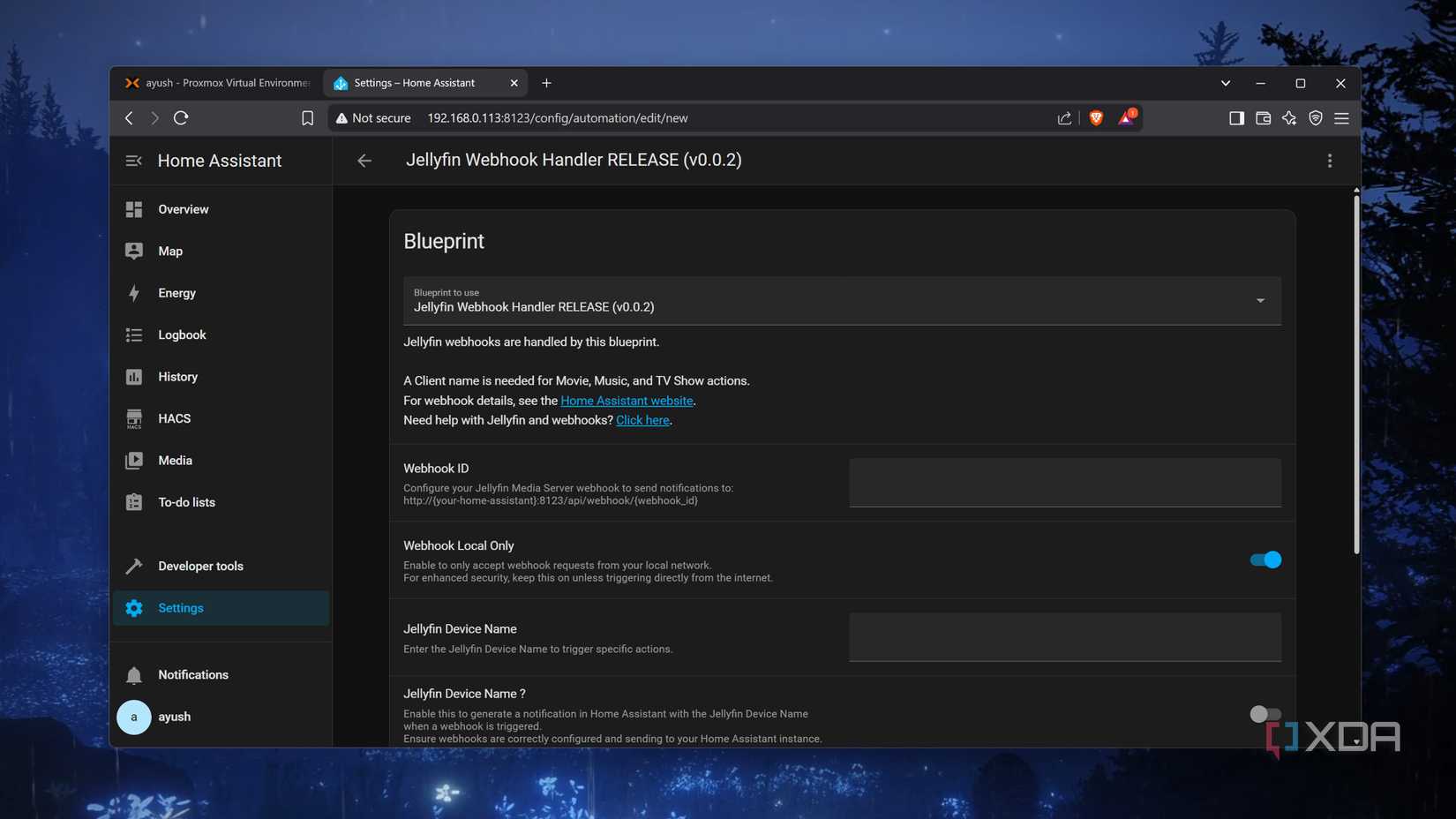
Task: Click the Home Assistant sidebar title
Action: (220, 161)
